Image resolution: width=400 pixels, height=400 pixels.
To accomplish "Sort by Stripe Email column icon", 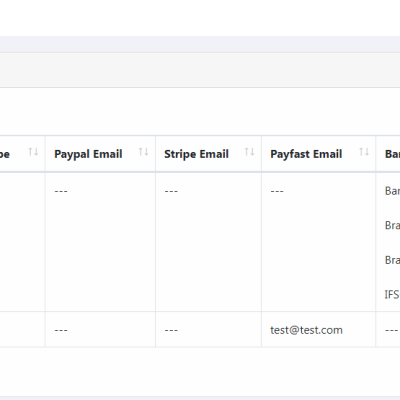I will pos(249,152).
